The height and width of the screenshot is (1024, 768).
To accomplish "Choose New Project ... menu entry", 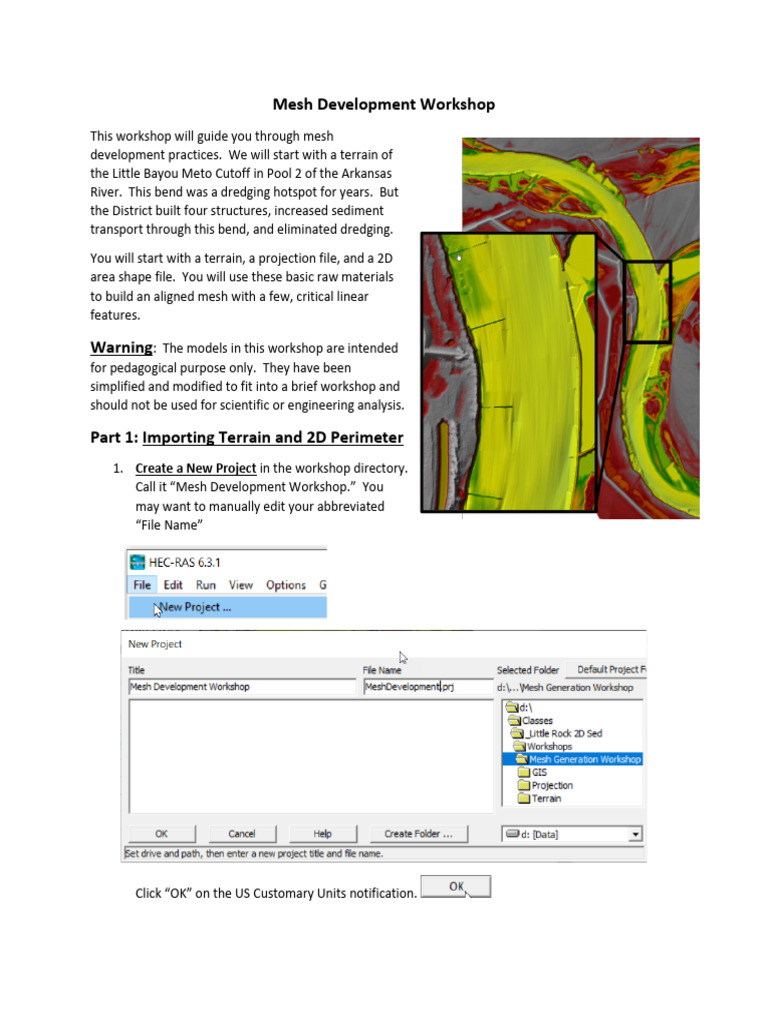I will pyautogui.click(x=228, y=607).
